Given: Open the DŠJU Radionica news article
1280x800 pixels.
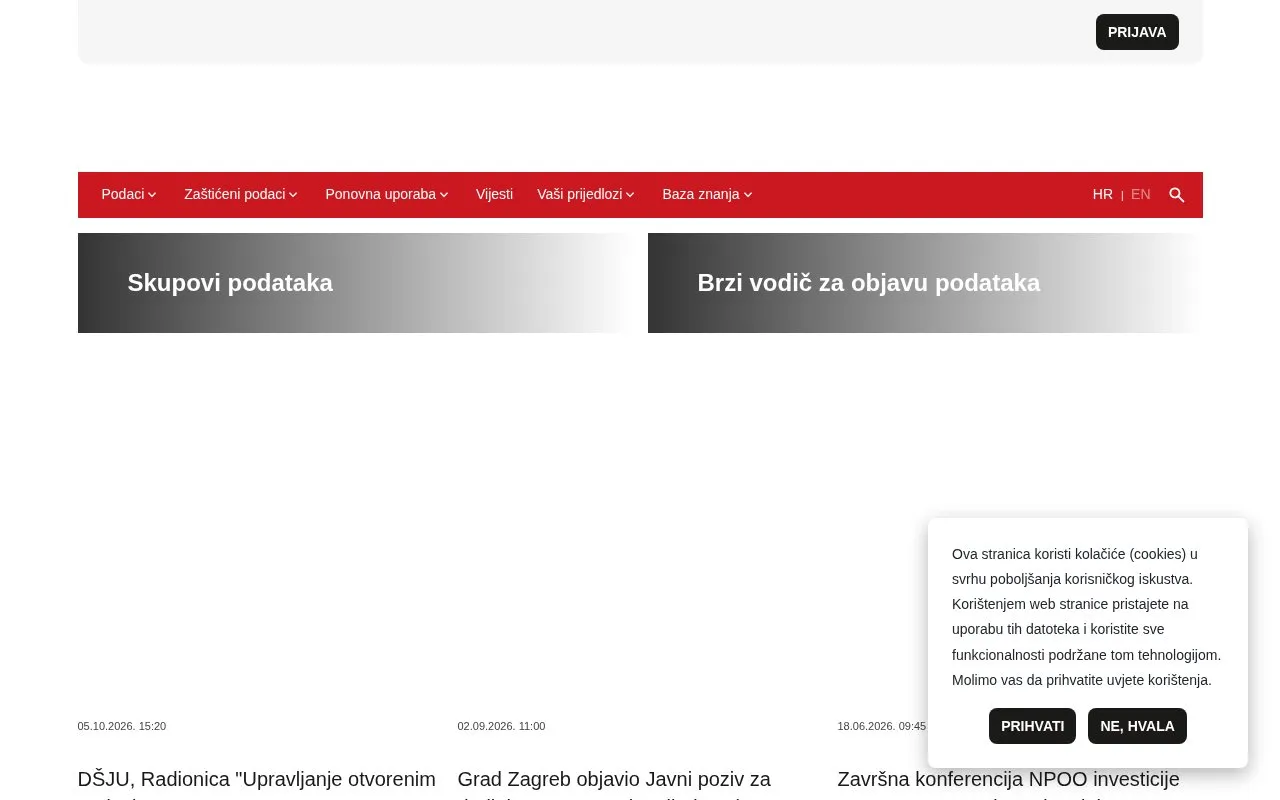Looking at the screenshot, I should pyautogui.click(x=257, y=782).
